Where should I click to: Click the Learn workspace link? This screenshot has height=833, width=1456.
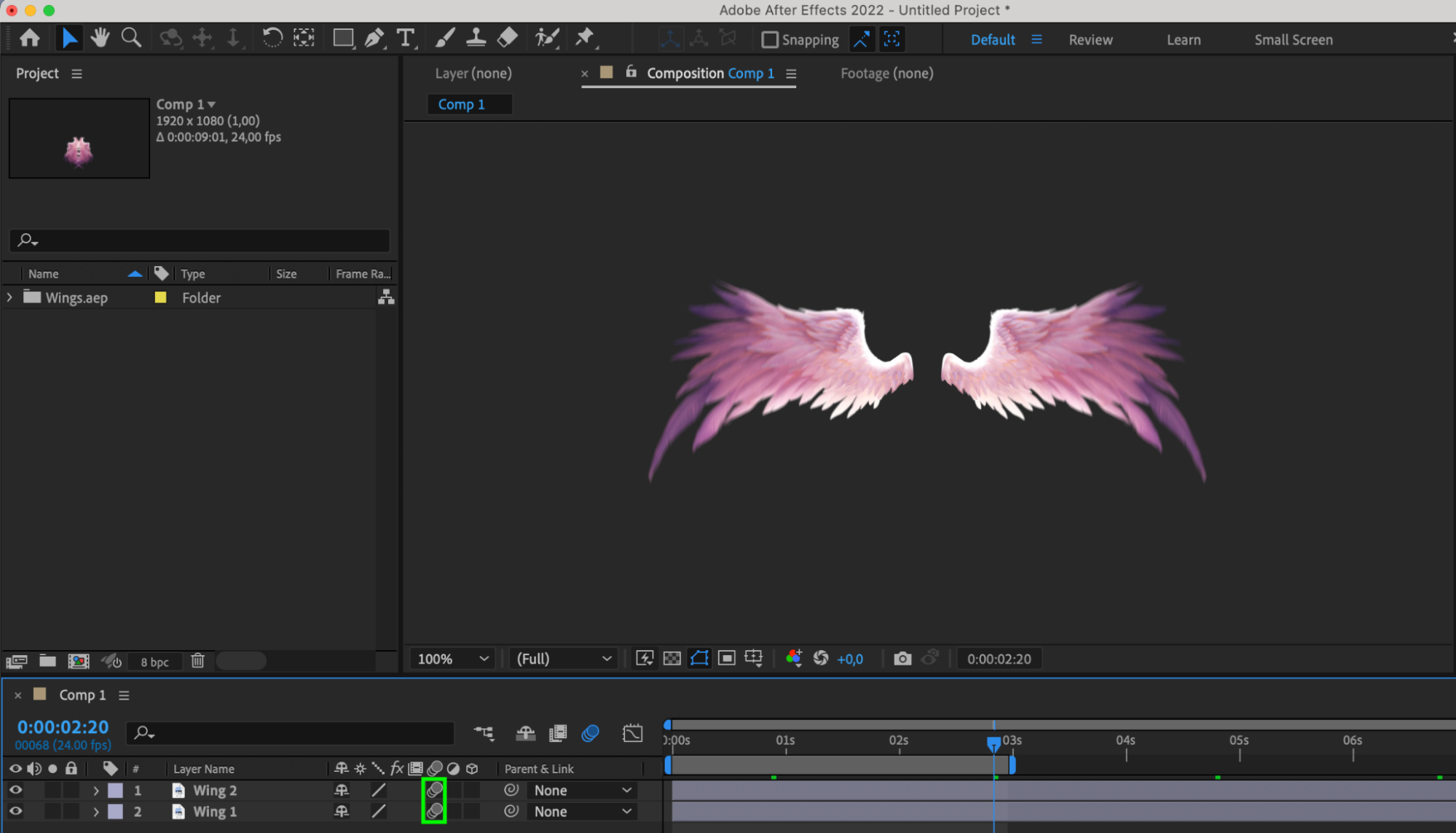[x=1183, y=40]
